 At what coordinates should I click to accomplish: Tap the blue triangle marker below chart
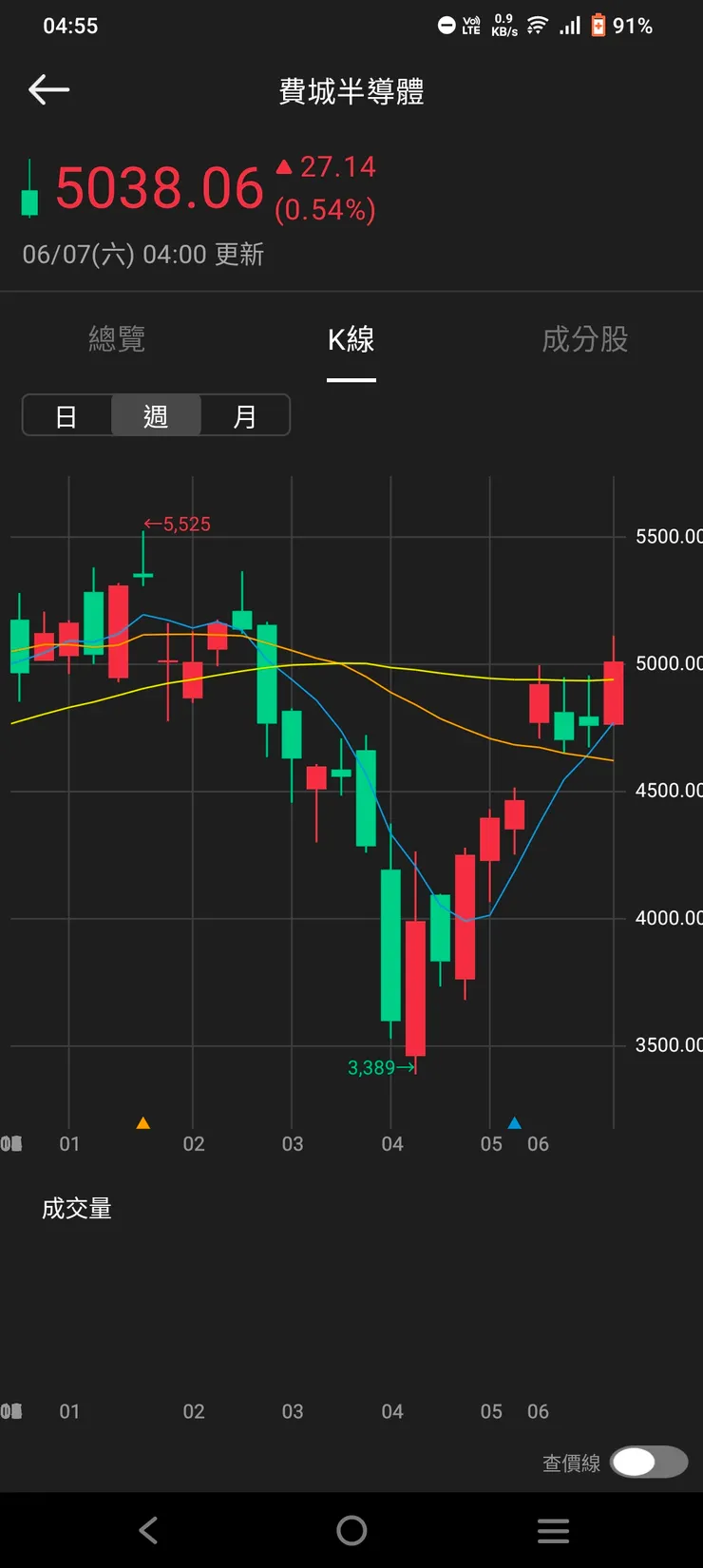(515, 1123)
